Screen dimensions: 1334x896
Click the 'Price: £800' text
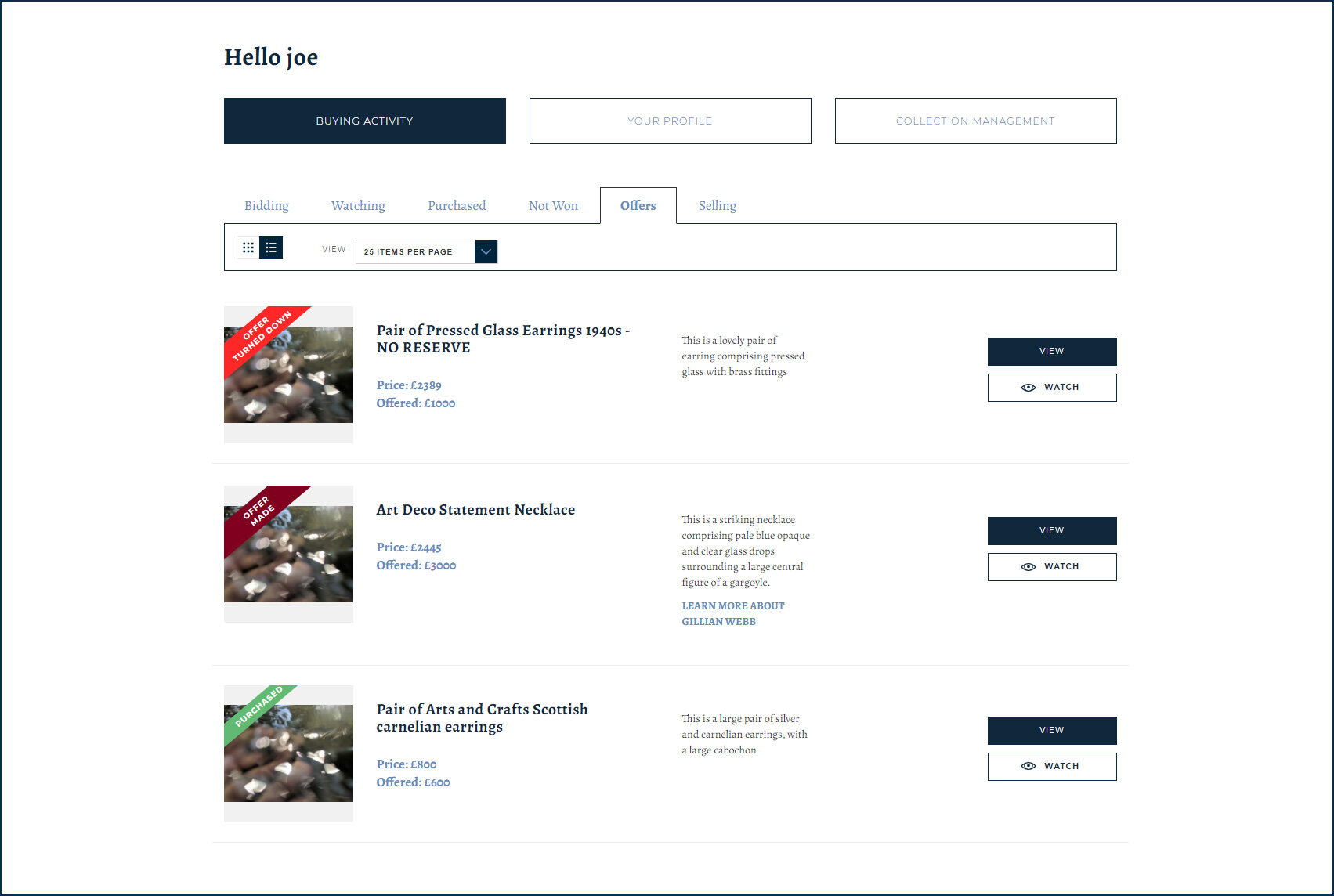(407, 764)
